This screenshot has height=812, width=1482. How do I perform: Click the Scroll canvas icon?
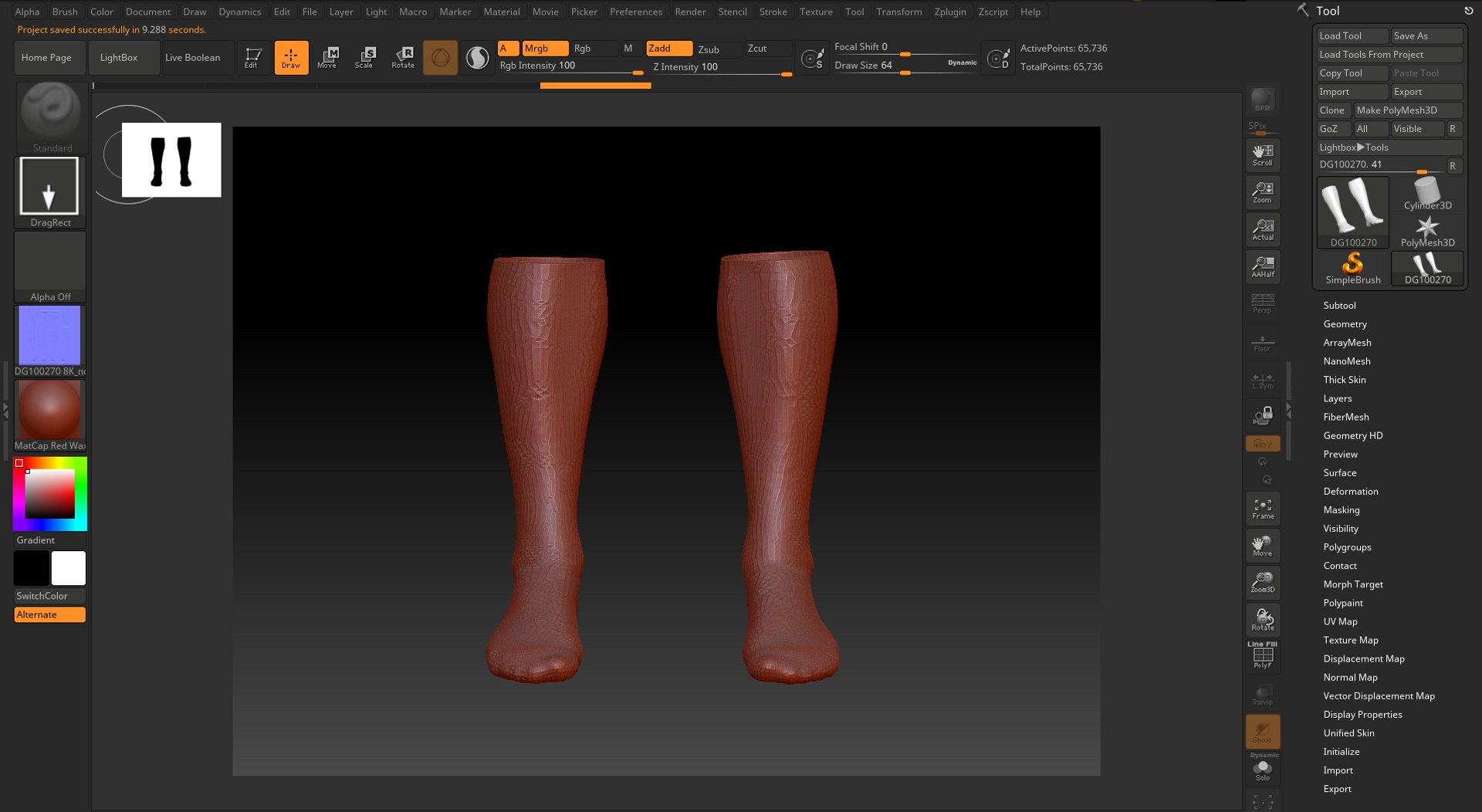click(x=1263, y=155)
